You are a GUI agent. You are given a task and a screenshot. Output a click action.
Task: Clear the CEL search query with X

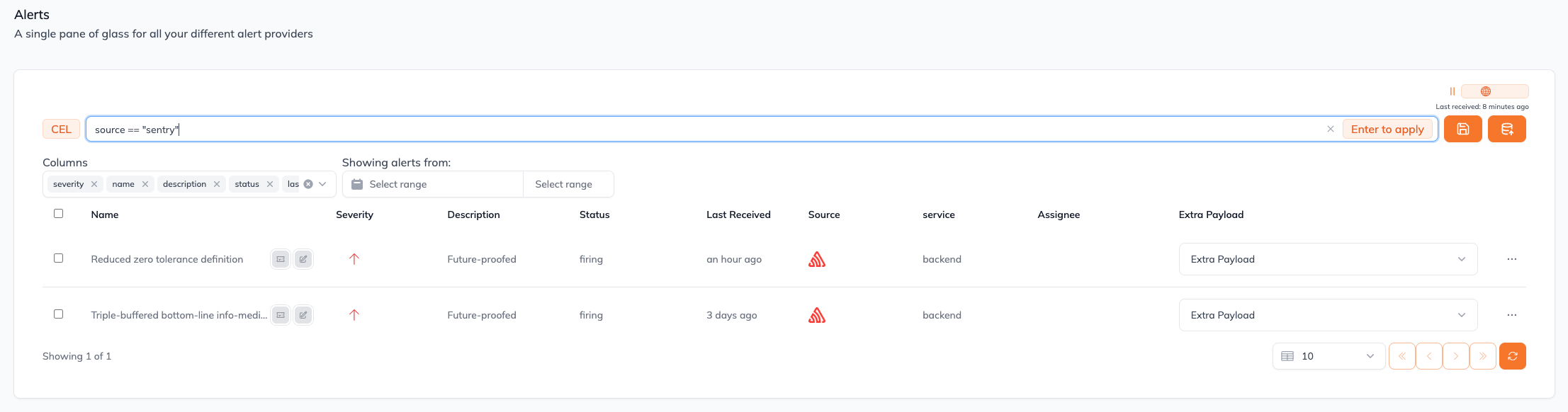pos(1330,129)
